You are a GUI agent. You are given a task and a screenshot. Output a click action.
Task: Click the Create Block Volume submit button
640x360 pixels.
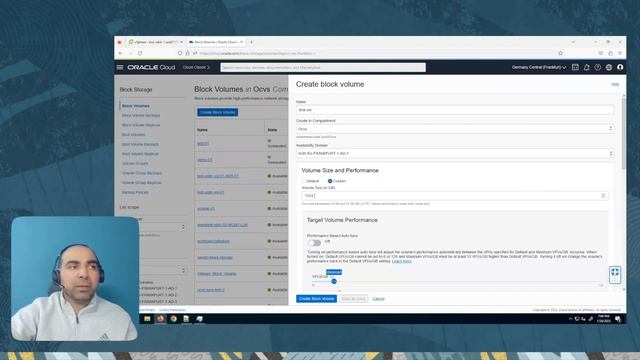316,299
